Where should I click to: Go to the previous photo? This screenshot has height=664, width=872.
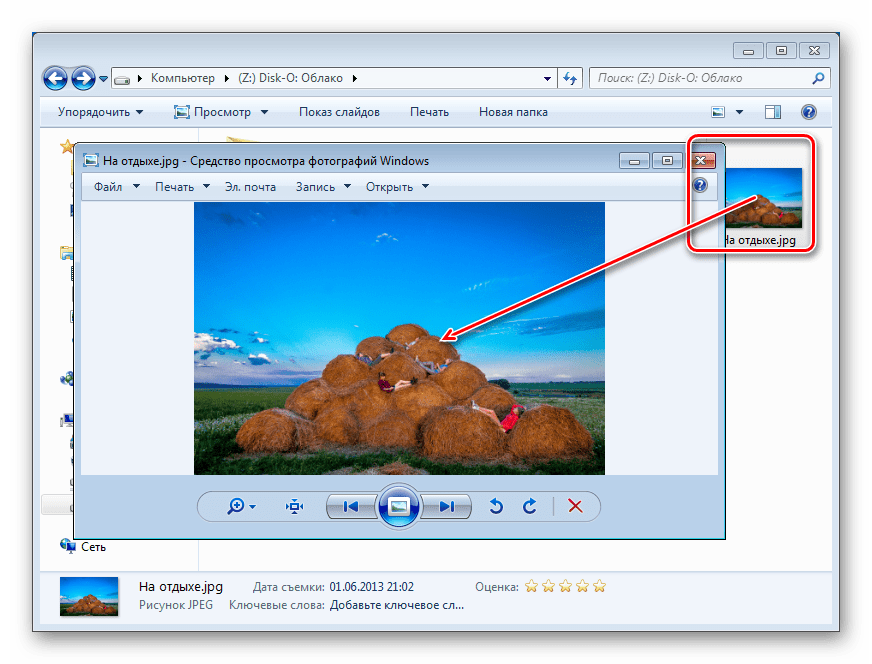point(350,507)
